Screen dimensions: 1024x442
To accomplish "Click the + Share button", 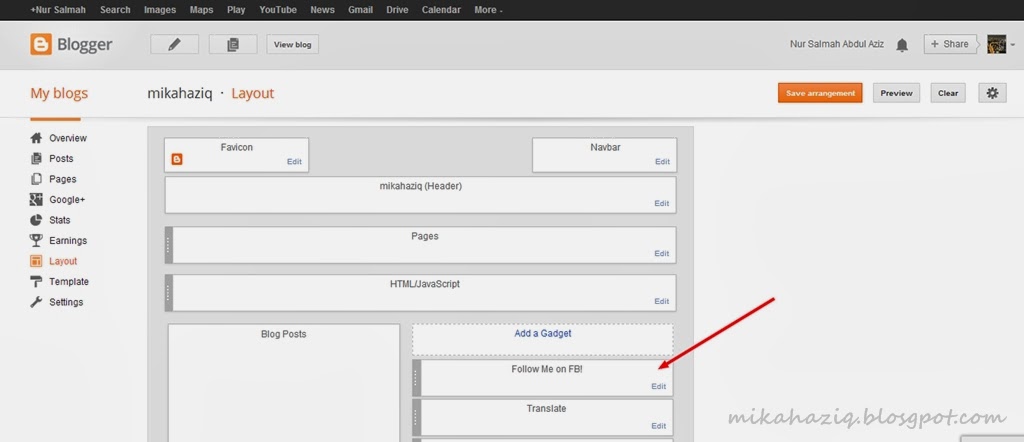I will tap(950, 44).
